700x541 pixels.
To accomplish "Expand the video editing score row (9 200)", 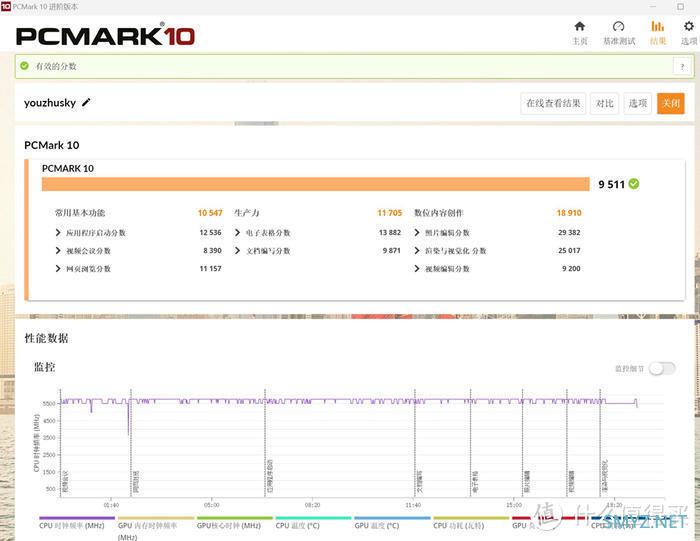I will 497,268.
